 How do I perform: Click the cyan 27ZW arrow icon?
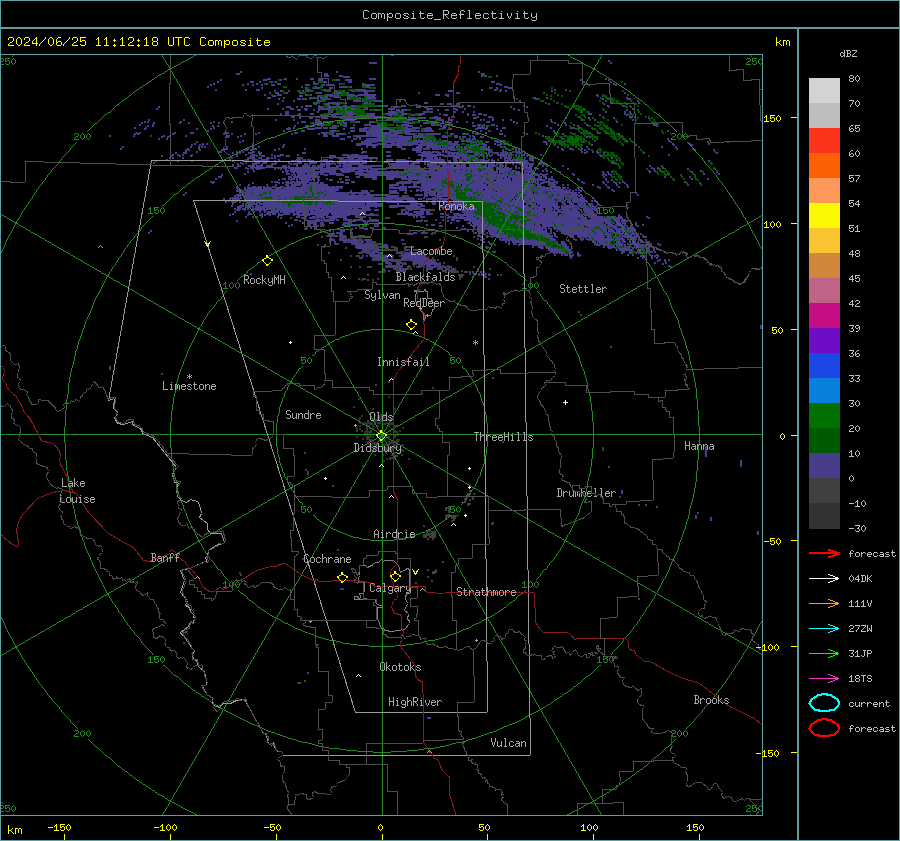(824, 629)
